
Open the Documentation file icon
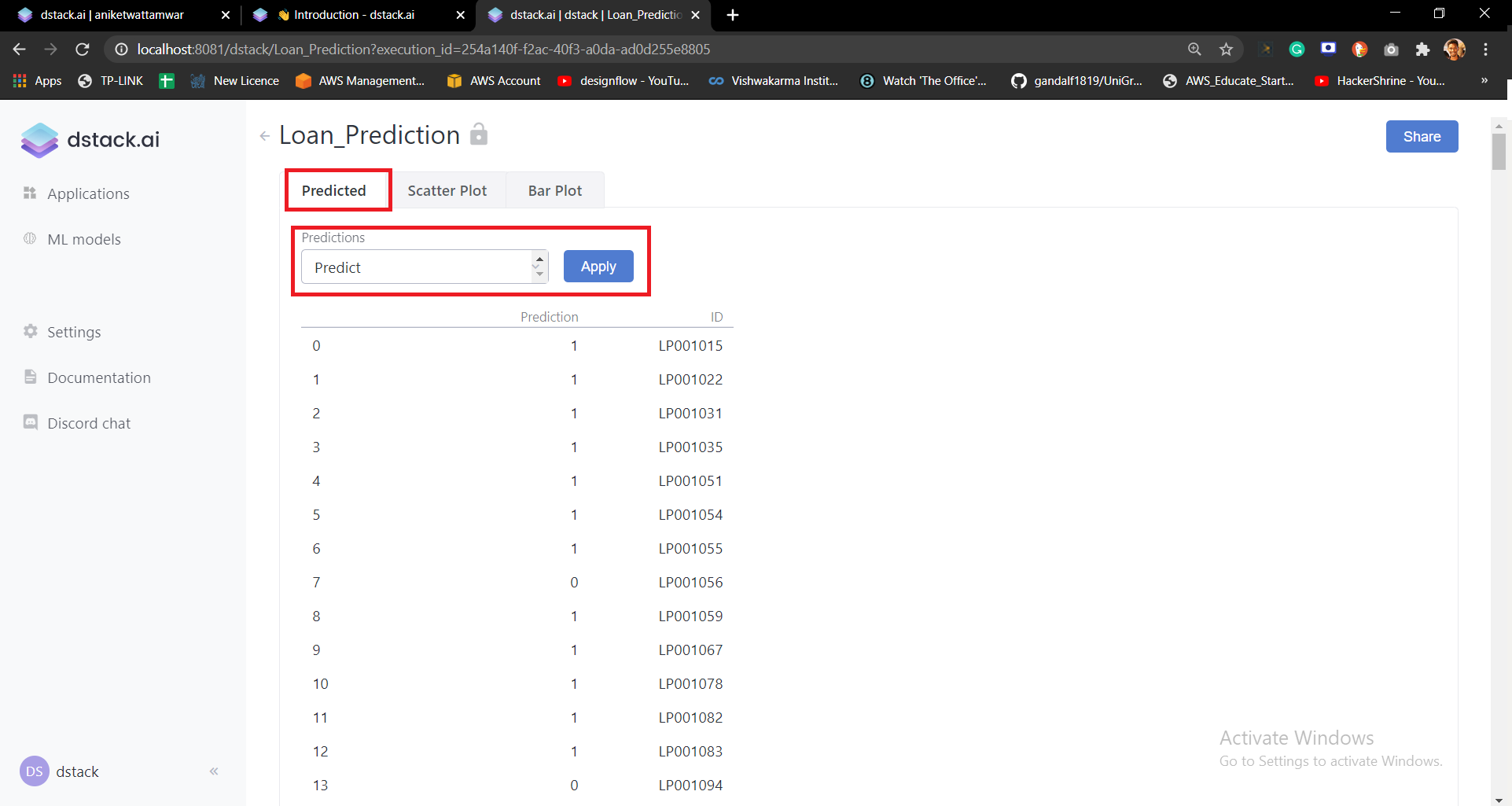click(x=31, y=377)
